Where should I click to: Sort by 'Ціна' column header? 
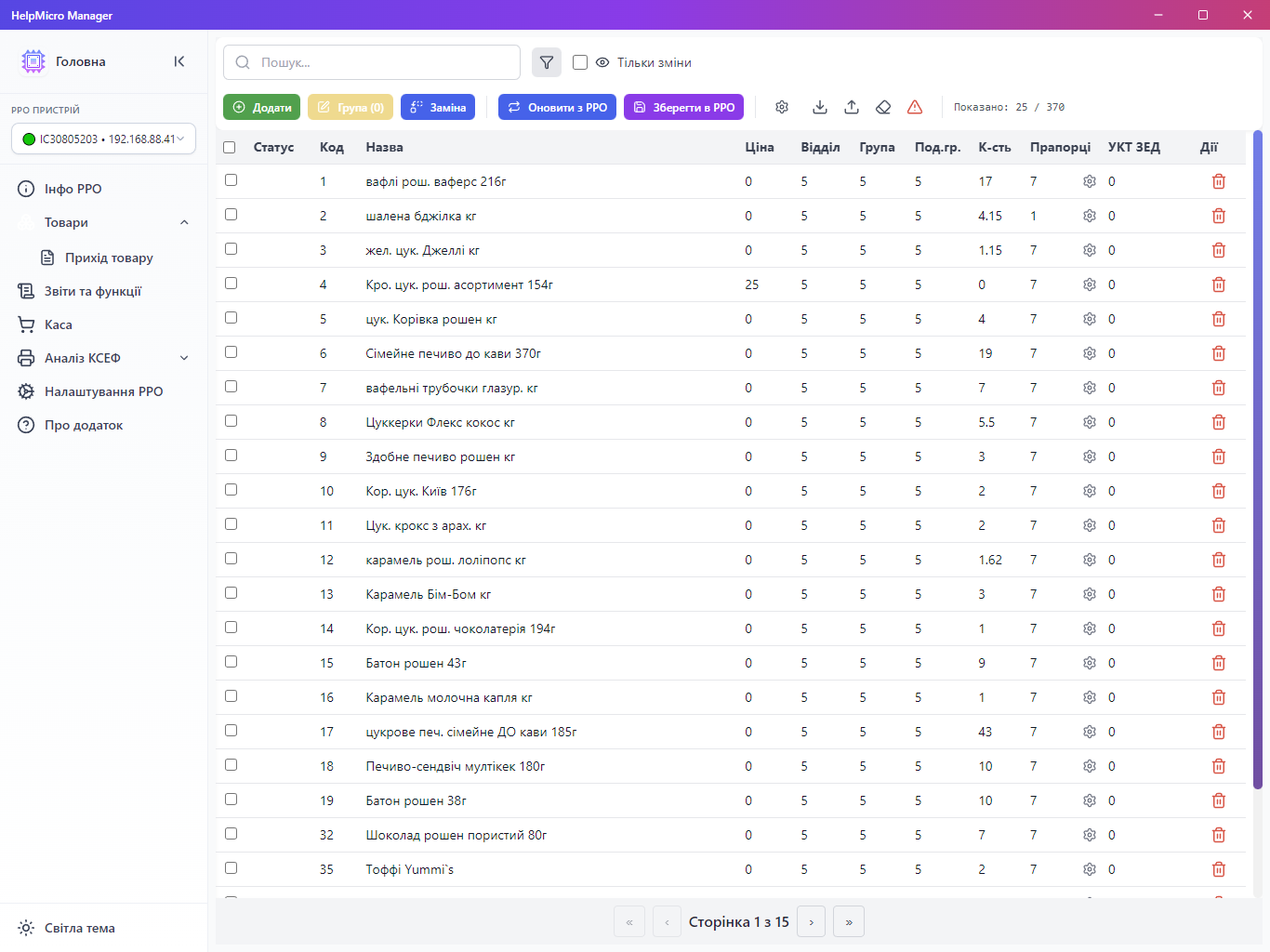coord(760,147)
